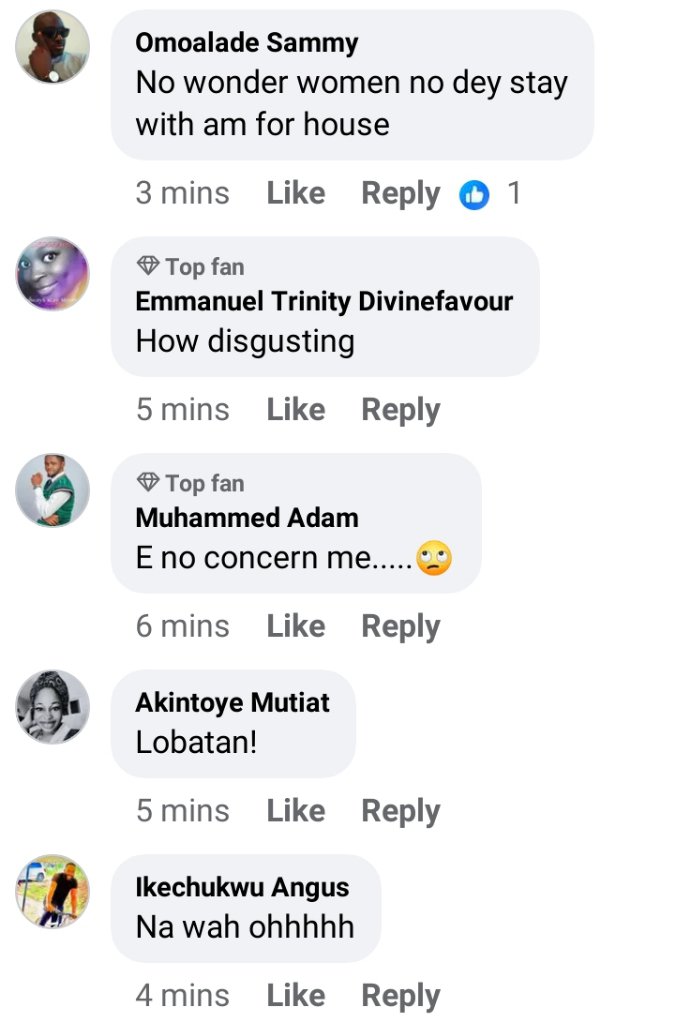
Task: Reply to Ikechukwu Angus's comment
Action: (x=400, y=996)
